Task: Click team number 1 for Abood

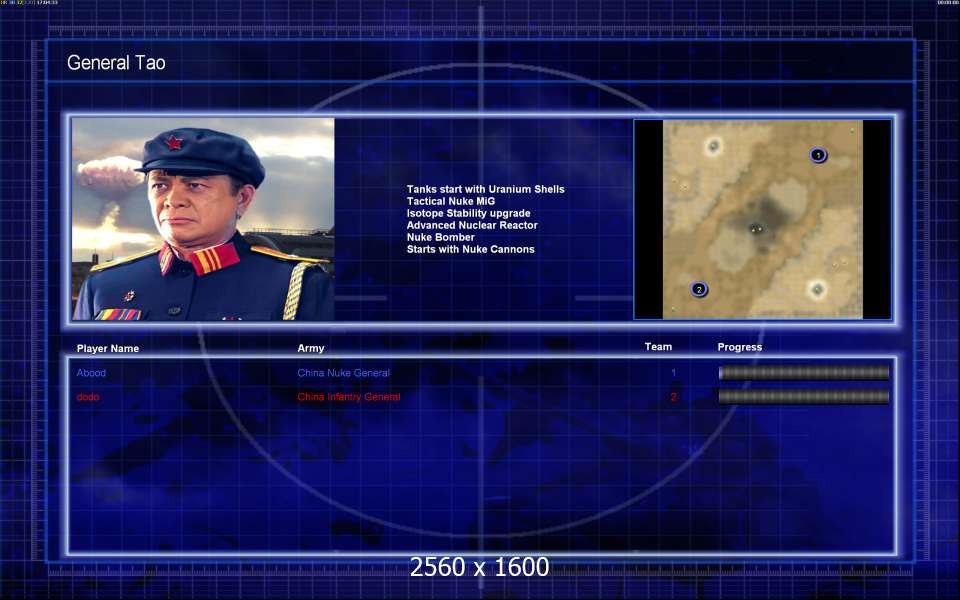Action: 673,373
